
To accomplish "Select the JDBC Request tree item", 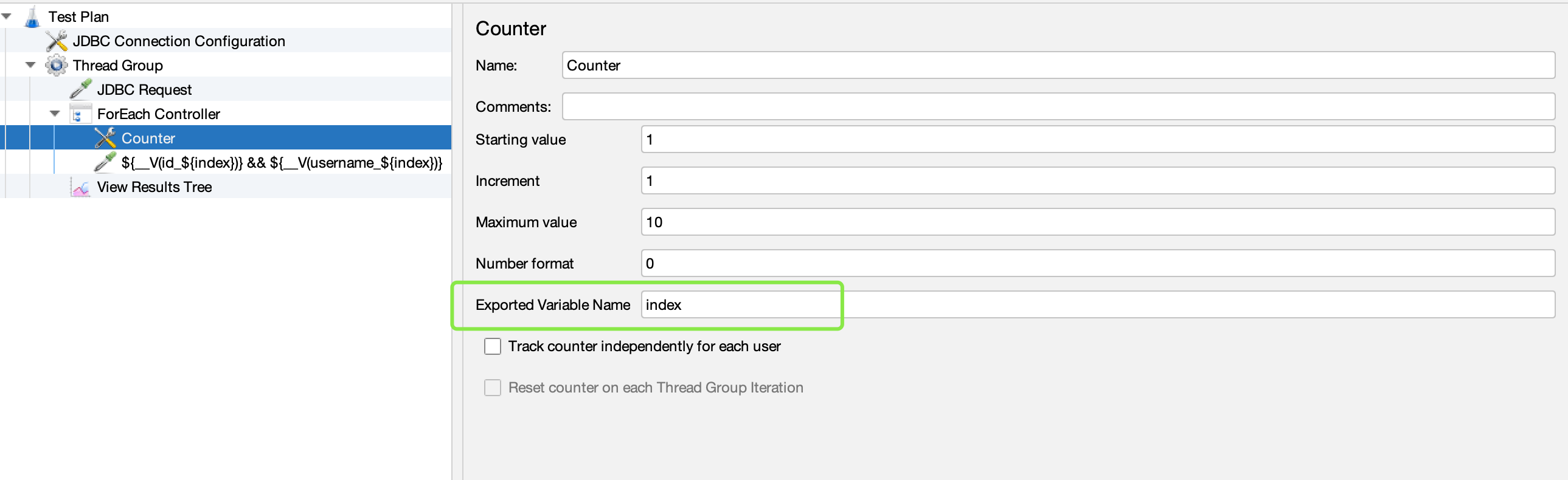I will coord(144,90).
